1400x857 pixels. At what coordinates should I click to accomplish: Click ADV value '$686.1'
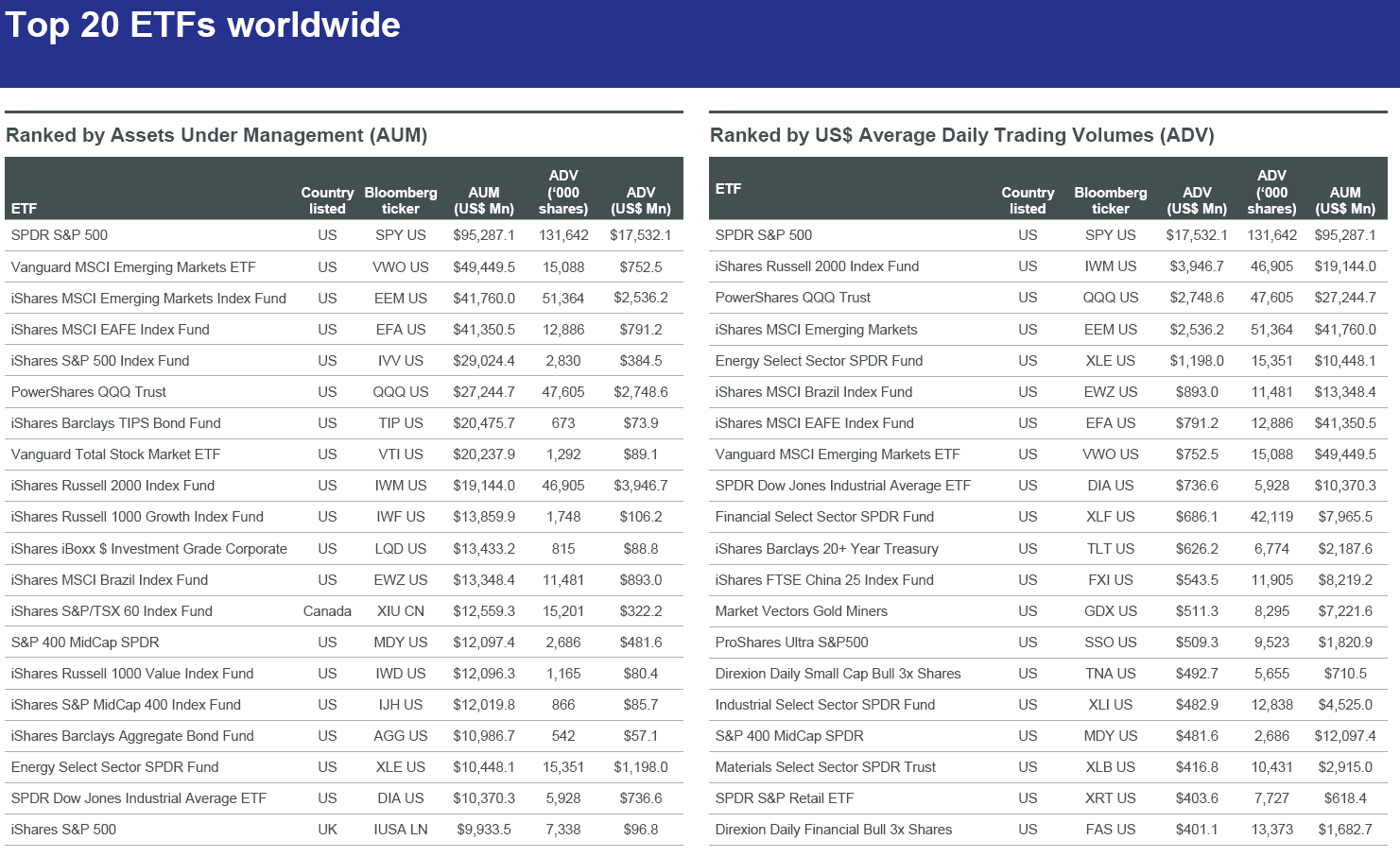pyautogui.click(x=1197, y=517)
